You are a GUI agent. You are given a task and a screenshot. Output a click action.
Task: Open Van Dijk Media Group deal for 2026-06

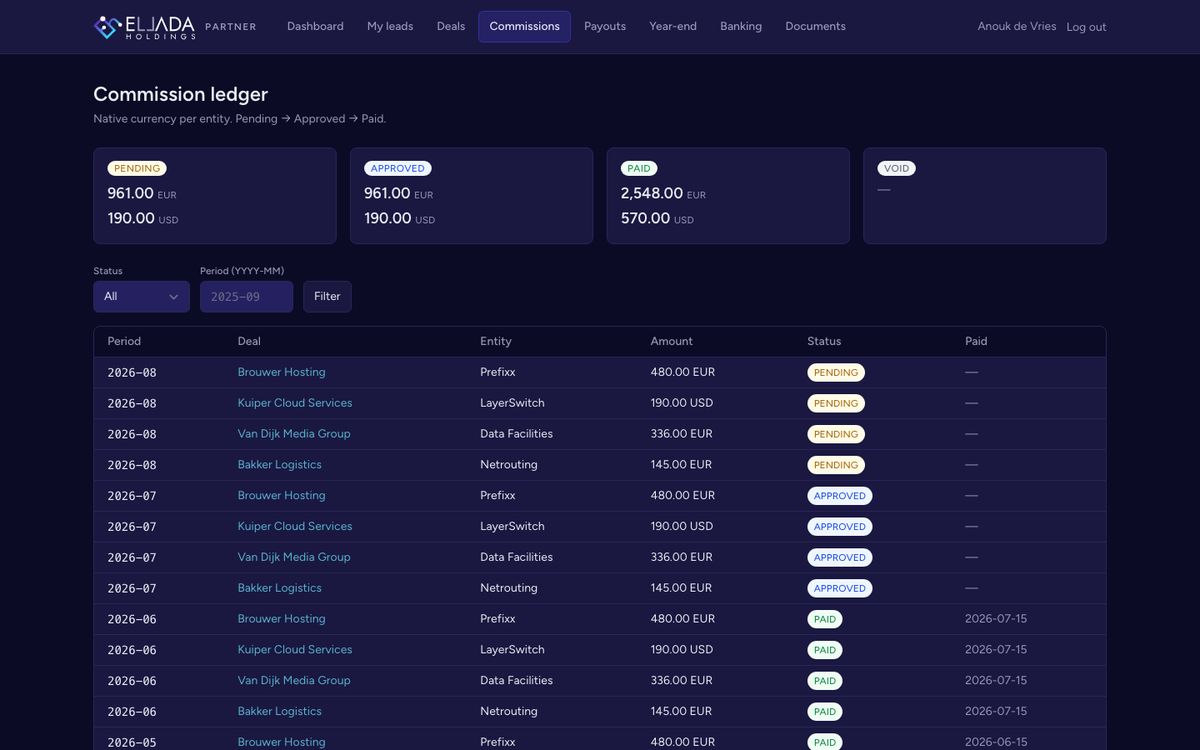pos(294,681)
